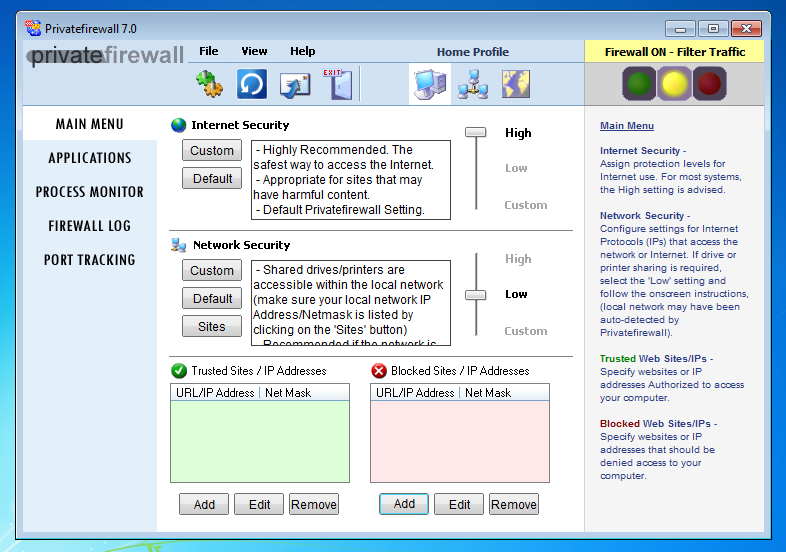Remove a trusted site entry
Viewport: 786px width, 552px height.
pyautogui.click(x=314, y=504)
